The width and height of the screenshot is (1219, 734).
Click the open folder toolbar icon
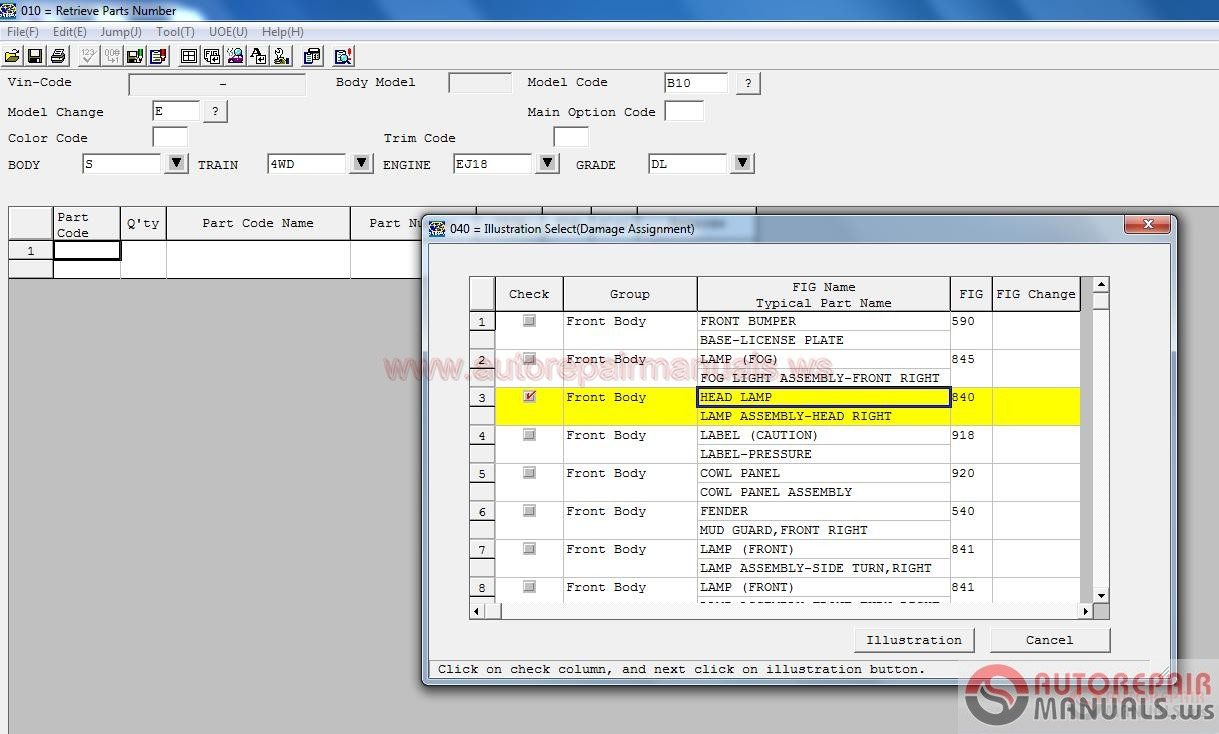(x=13, y=56)
